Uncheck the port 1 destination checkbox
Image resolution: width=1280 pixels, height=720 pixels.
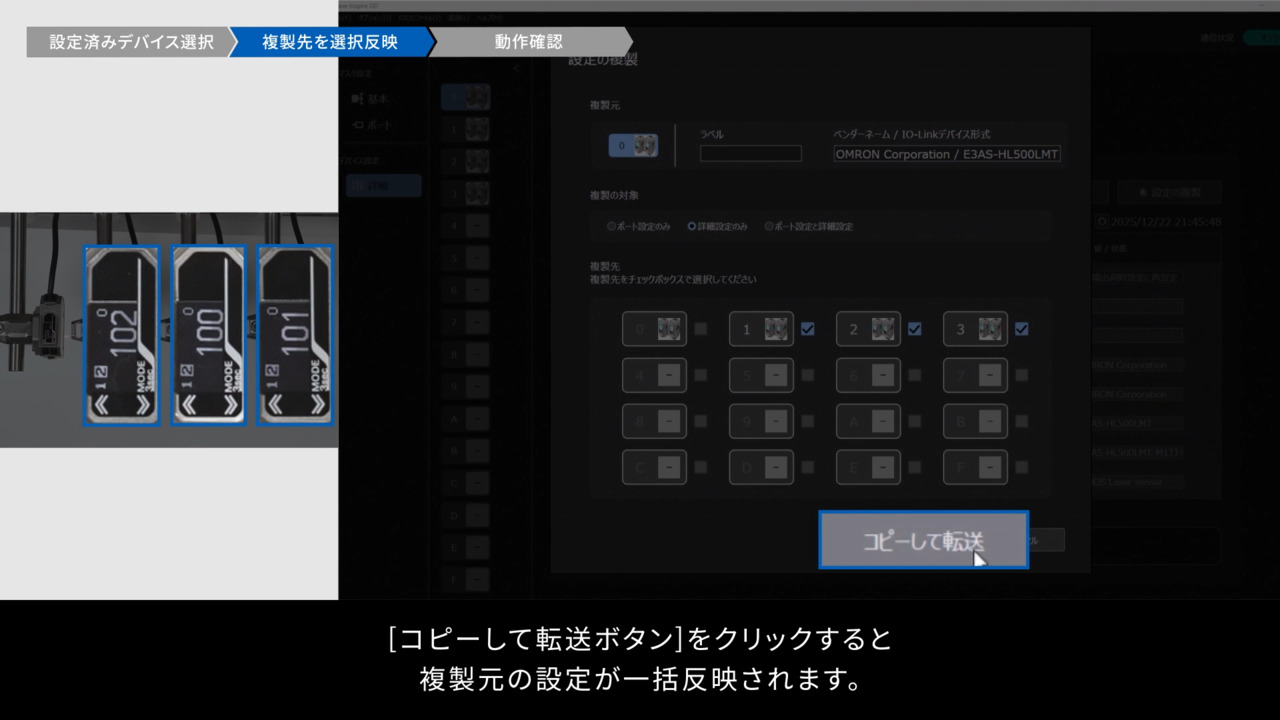(807, 328)
